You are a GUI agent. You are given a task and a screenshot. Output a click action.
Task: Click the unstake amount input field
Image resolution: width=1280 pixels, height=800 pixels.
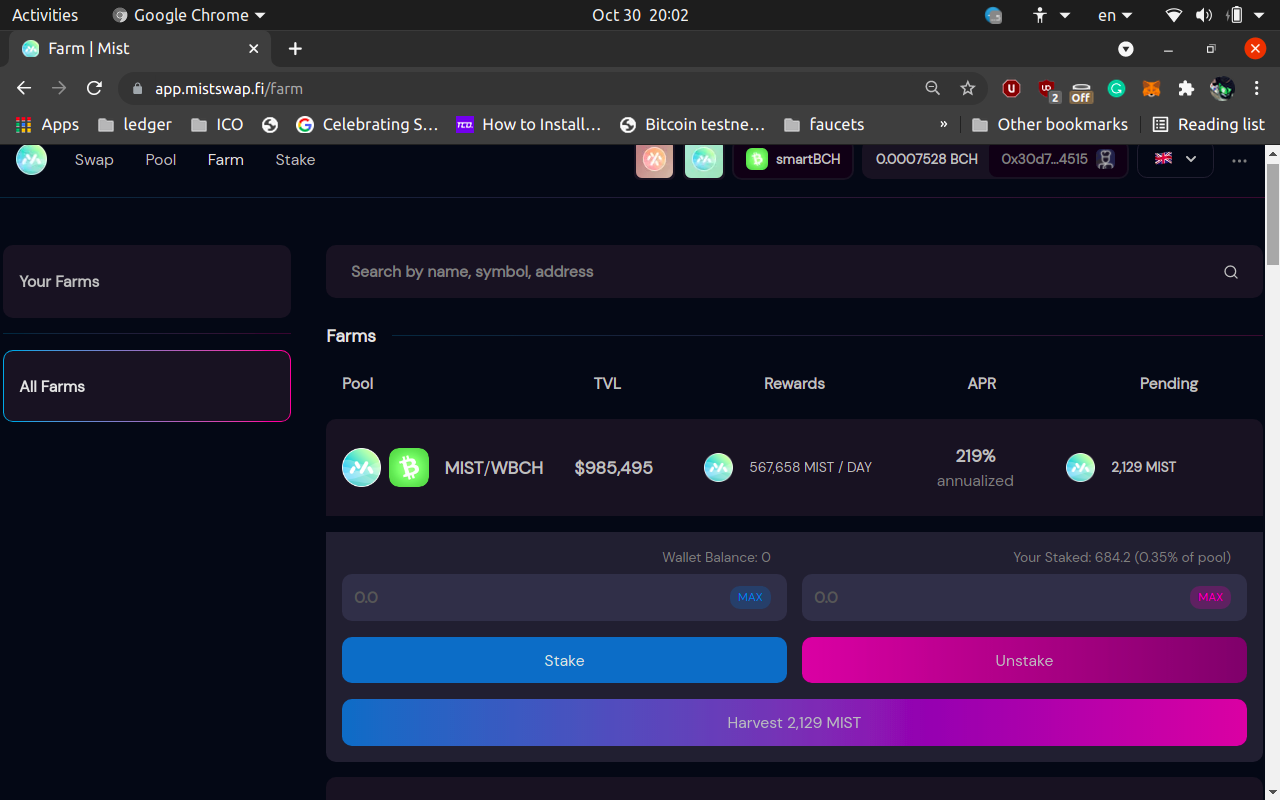pyautogui.click(x=1024, y=597)
